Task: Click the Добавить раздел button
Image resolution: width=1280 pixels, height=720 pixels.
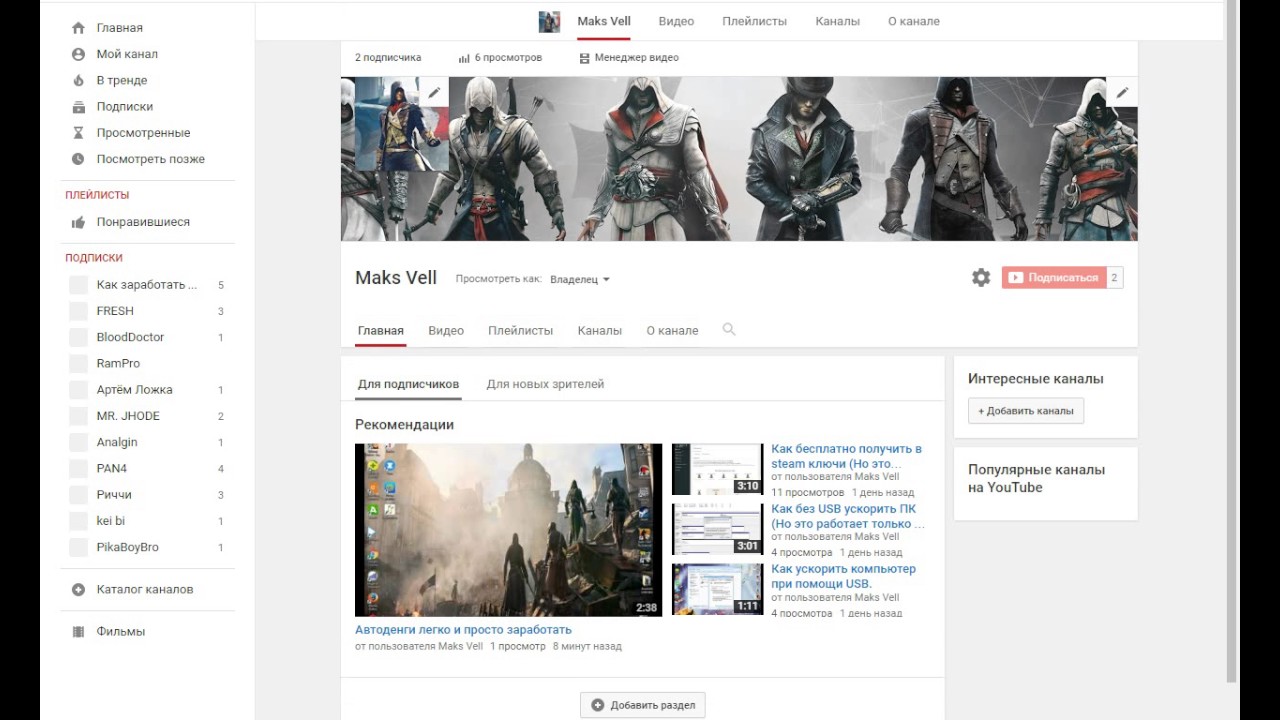Action: [x=643, y=705]
